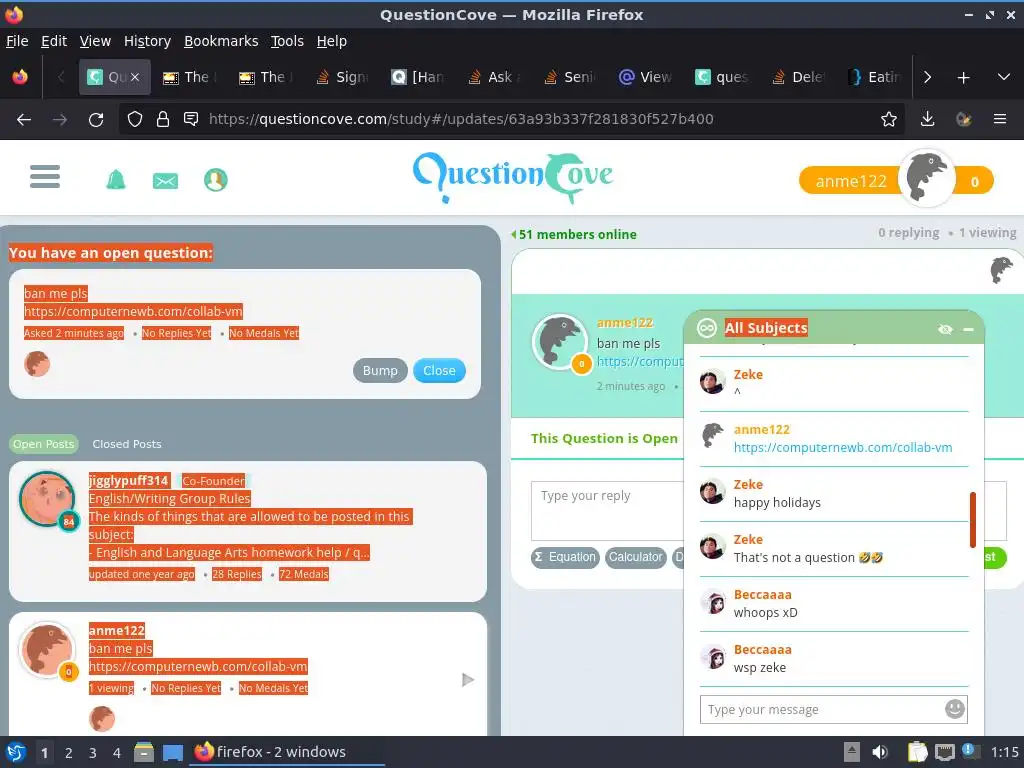Close the current QuestionCove tab

tap(135, 77)
